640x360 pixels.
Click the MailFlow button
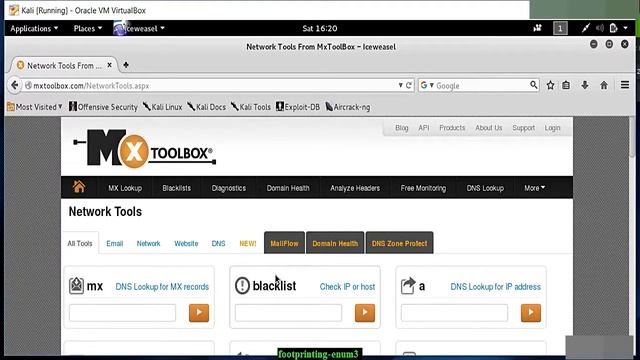point(284,243)
